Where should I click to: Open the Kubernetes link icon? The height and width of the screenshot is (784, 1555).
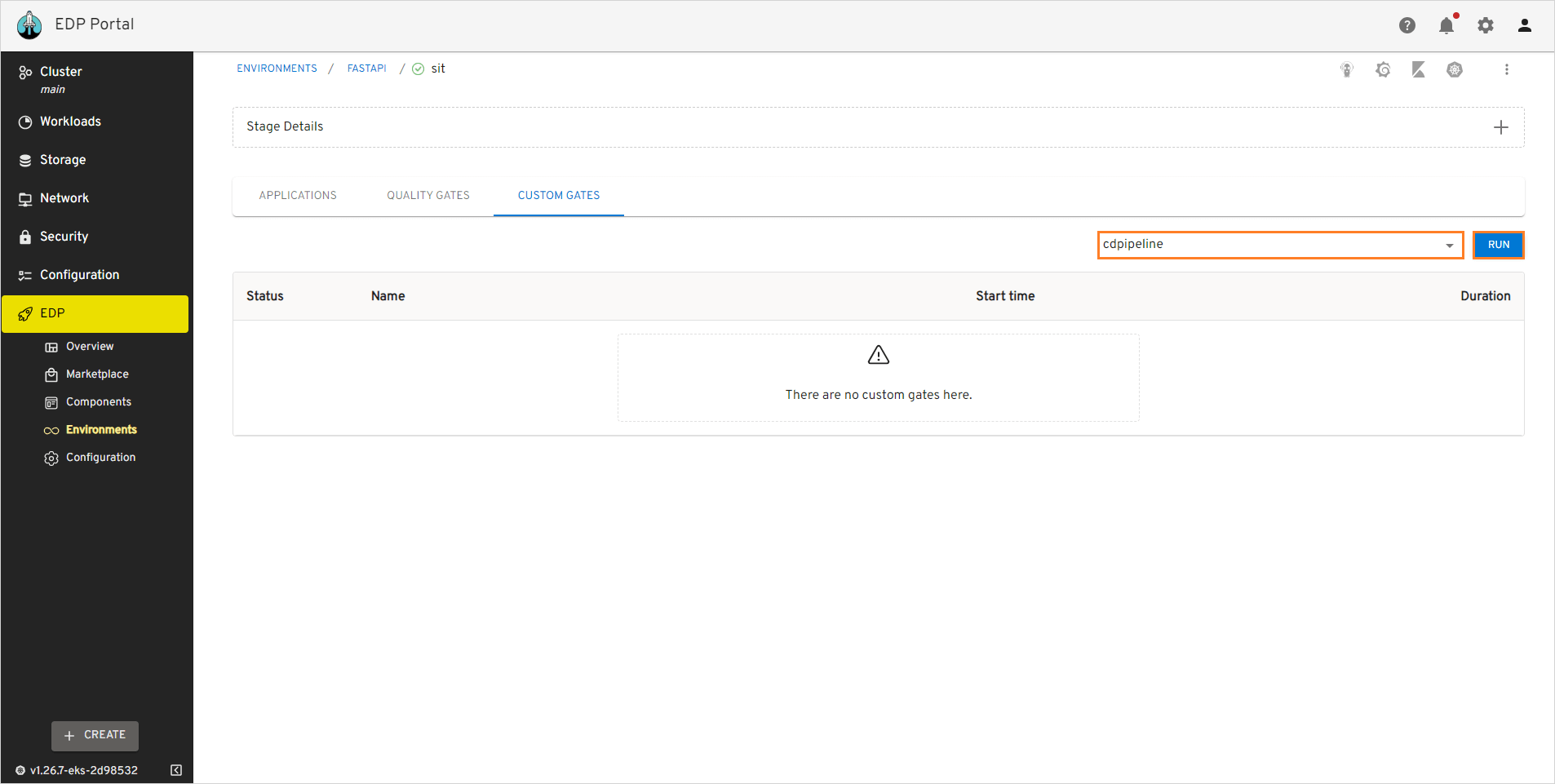pos(1455,70)
